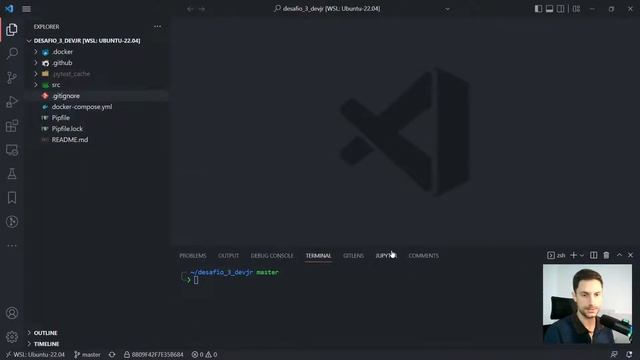Switch branch via master status item
The height and width of the screenshot is (360, 640).
tap(87, 355)
